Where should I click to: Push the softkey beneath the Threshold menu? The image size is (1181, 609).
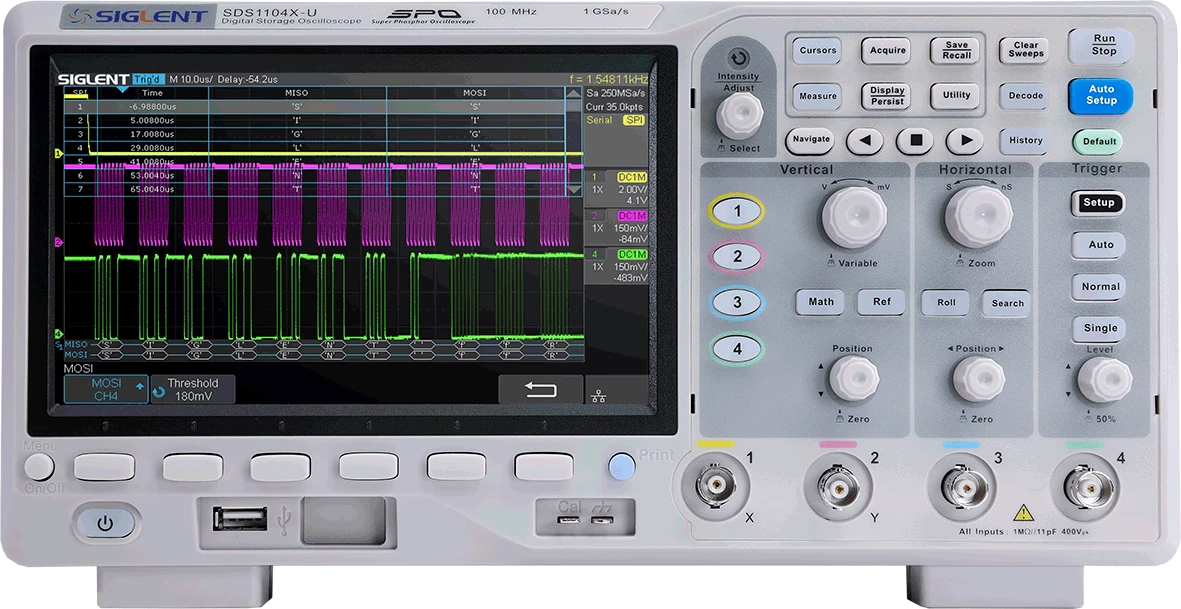193,467
